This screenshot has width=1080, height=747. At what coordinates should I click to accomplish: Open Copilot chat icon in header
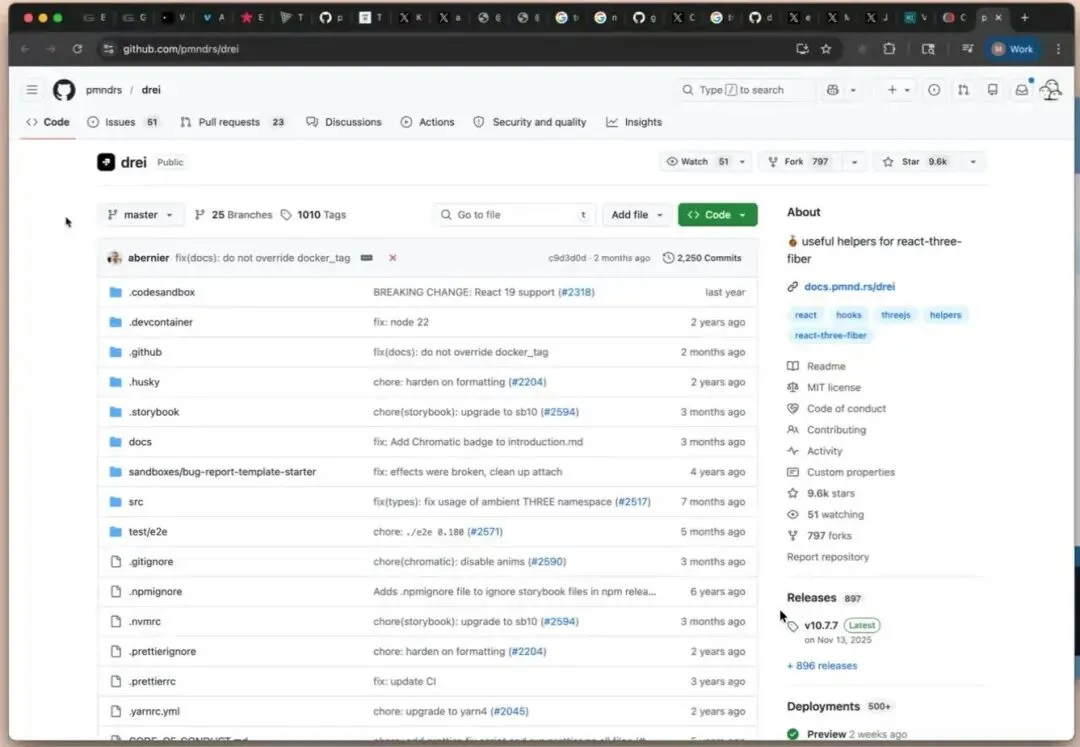click(x=833, y=90)
